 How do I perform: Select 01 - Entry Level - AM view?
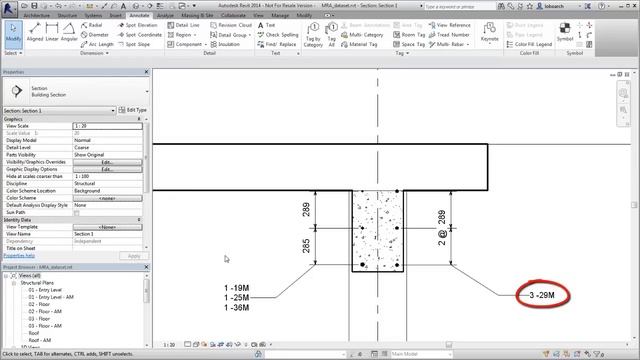pyautogui.click(x=51, y=297)
